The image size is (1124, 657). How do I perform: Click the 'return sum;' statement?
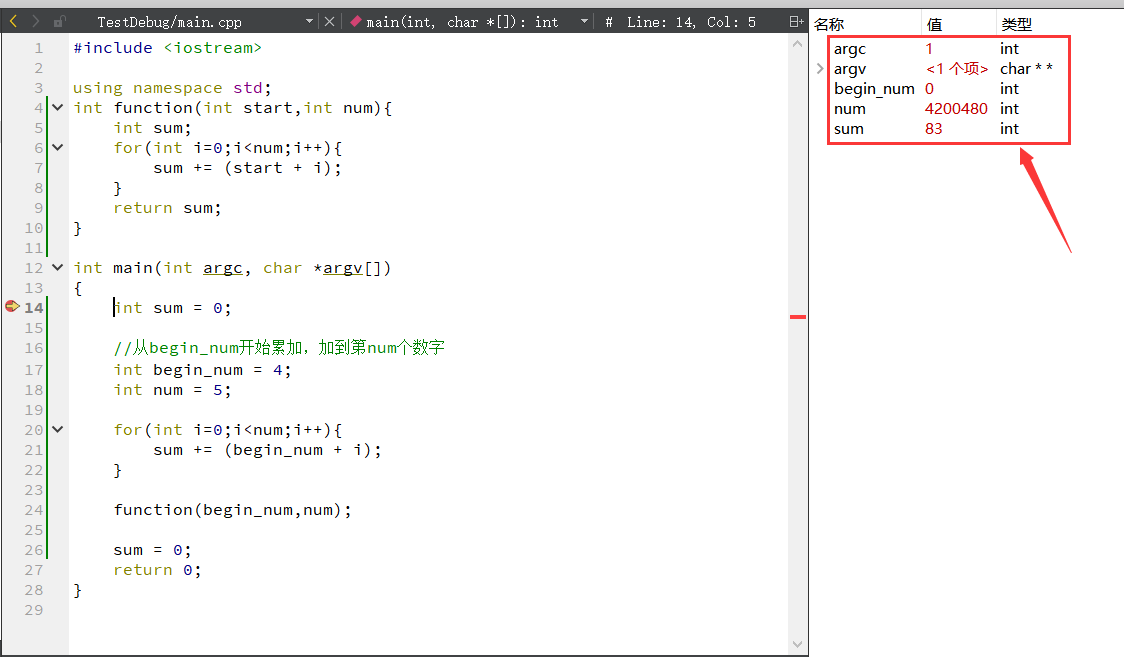167,208
